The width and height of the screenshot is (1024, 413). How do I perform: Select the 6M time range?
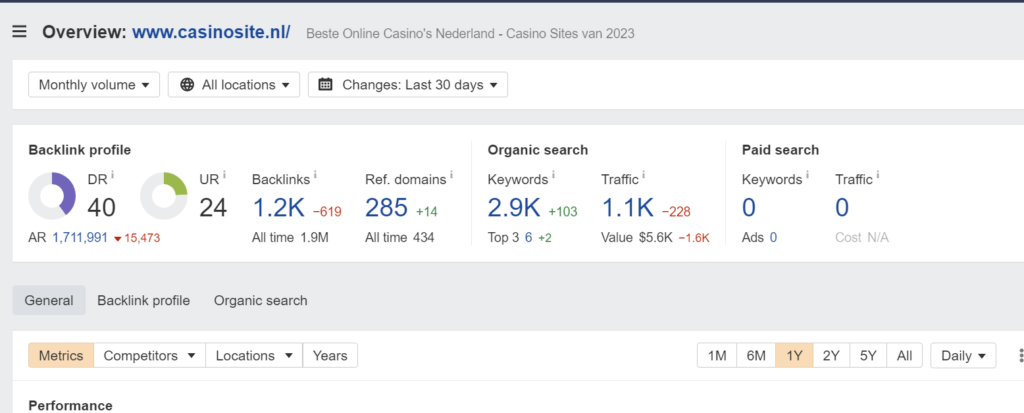pos(755,355)
